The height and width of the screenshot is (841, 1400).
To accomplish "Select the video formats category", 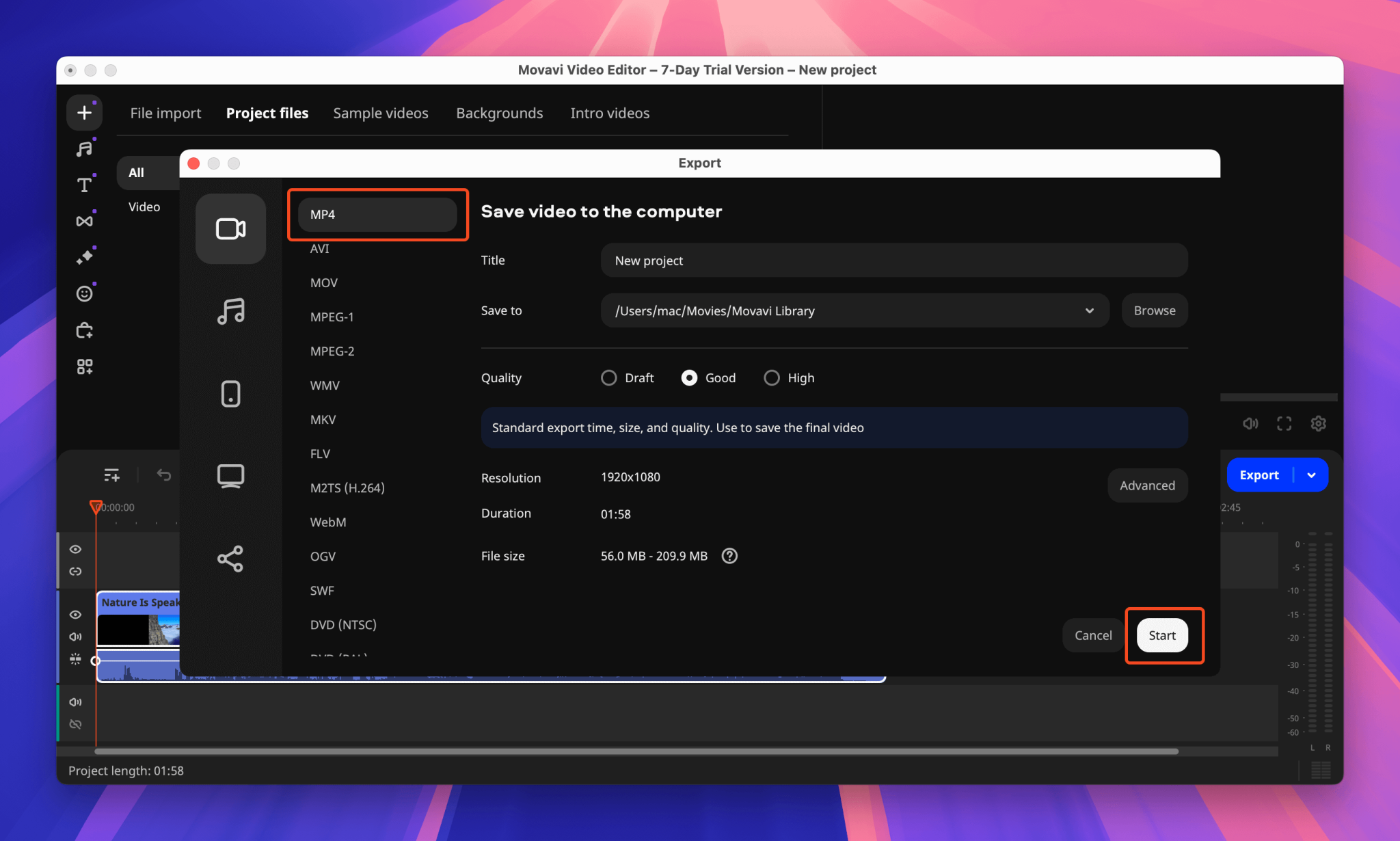I will pos(230,229).
